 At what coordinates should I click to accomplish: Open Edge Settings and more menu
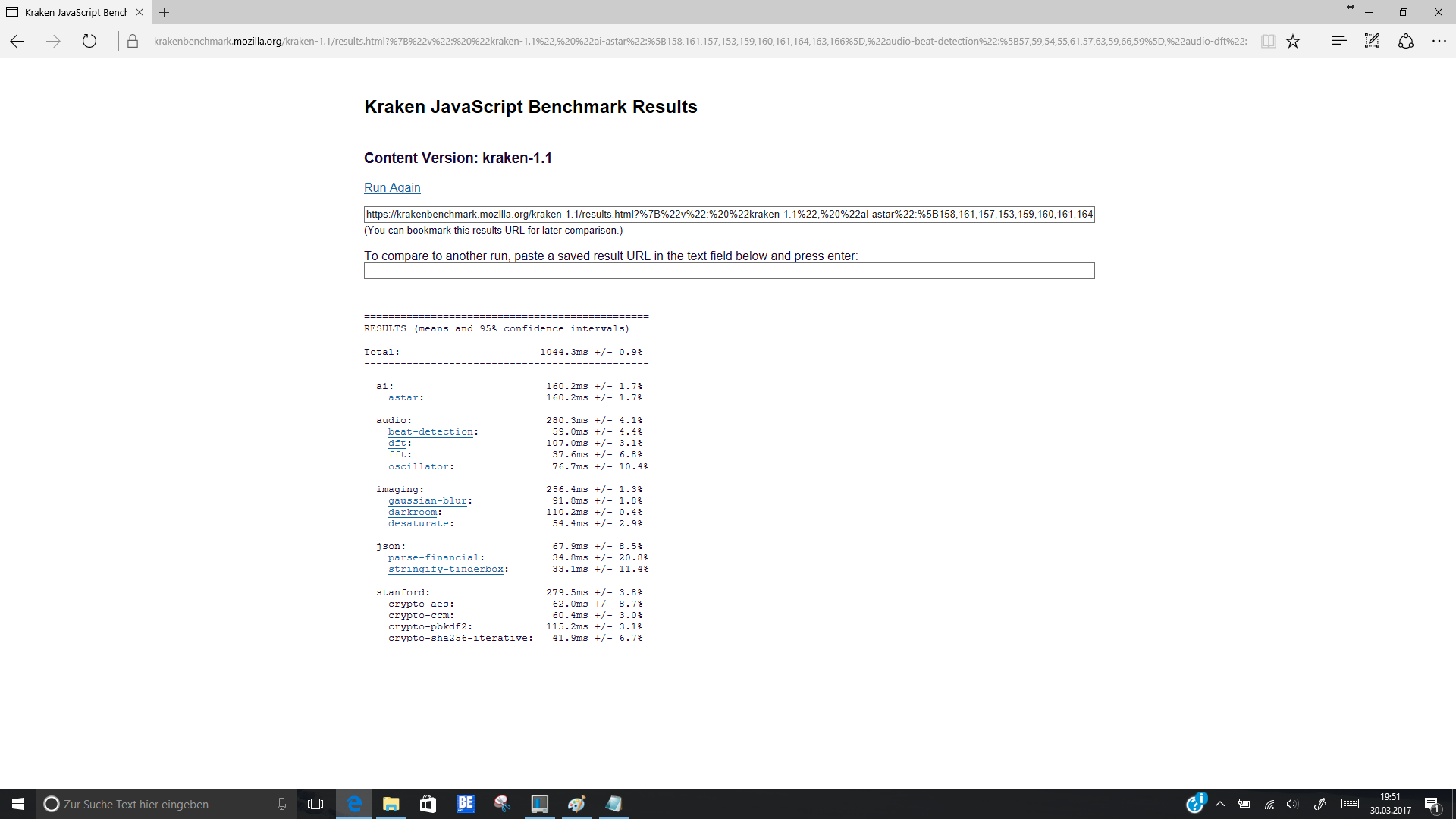(1439, 42)
